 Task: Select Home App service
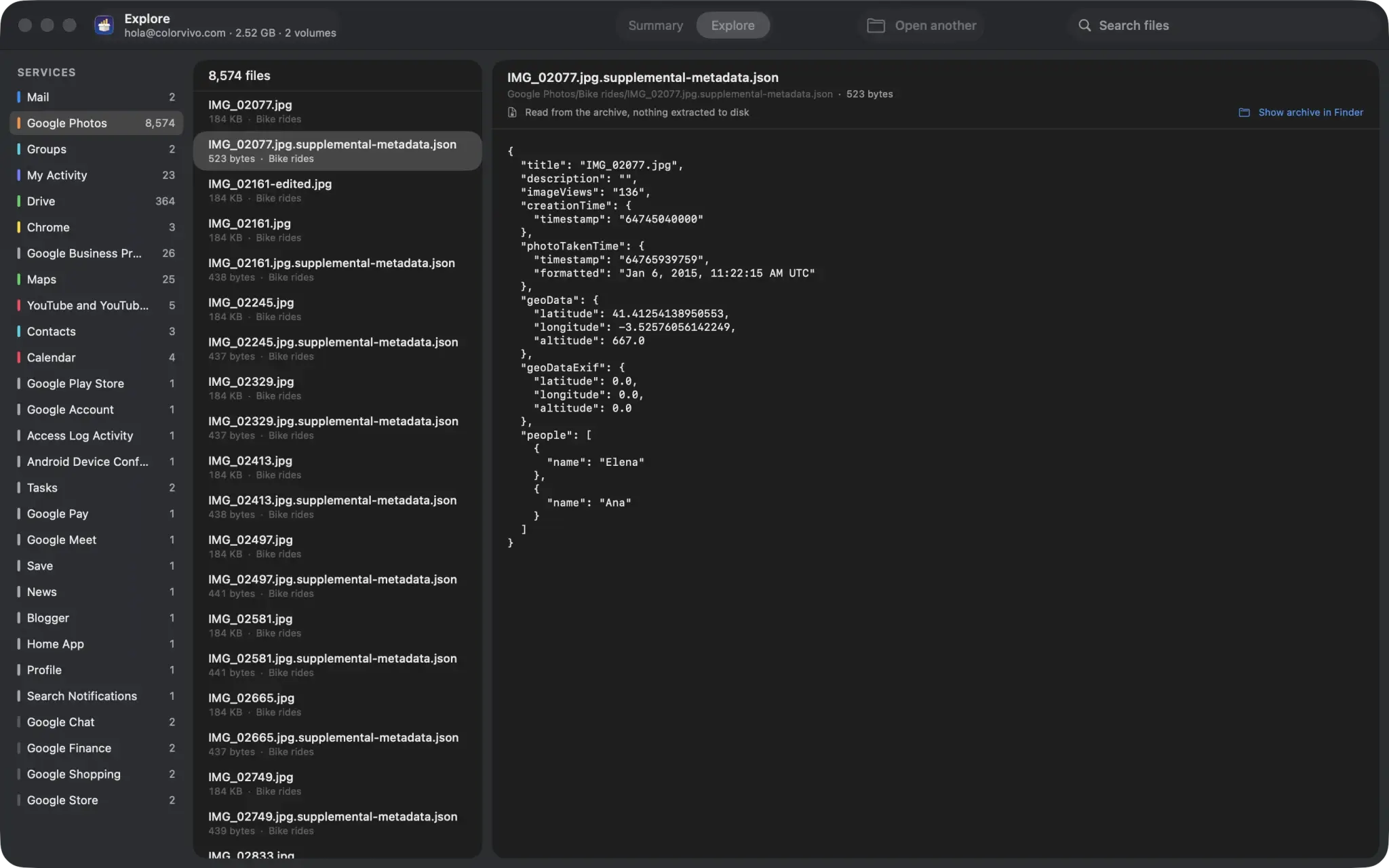(96, 644)
